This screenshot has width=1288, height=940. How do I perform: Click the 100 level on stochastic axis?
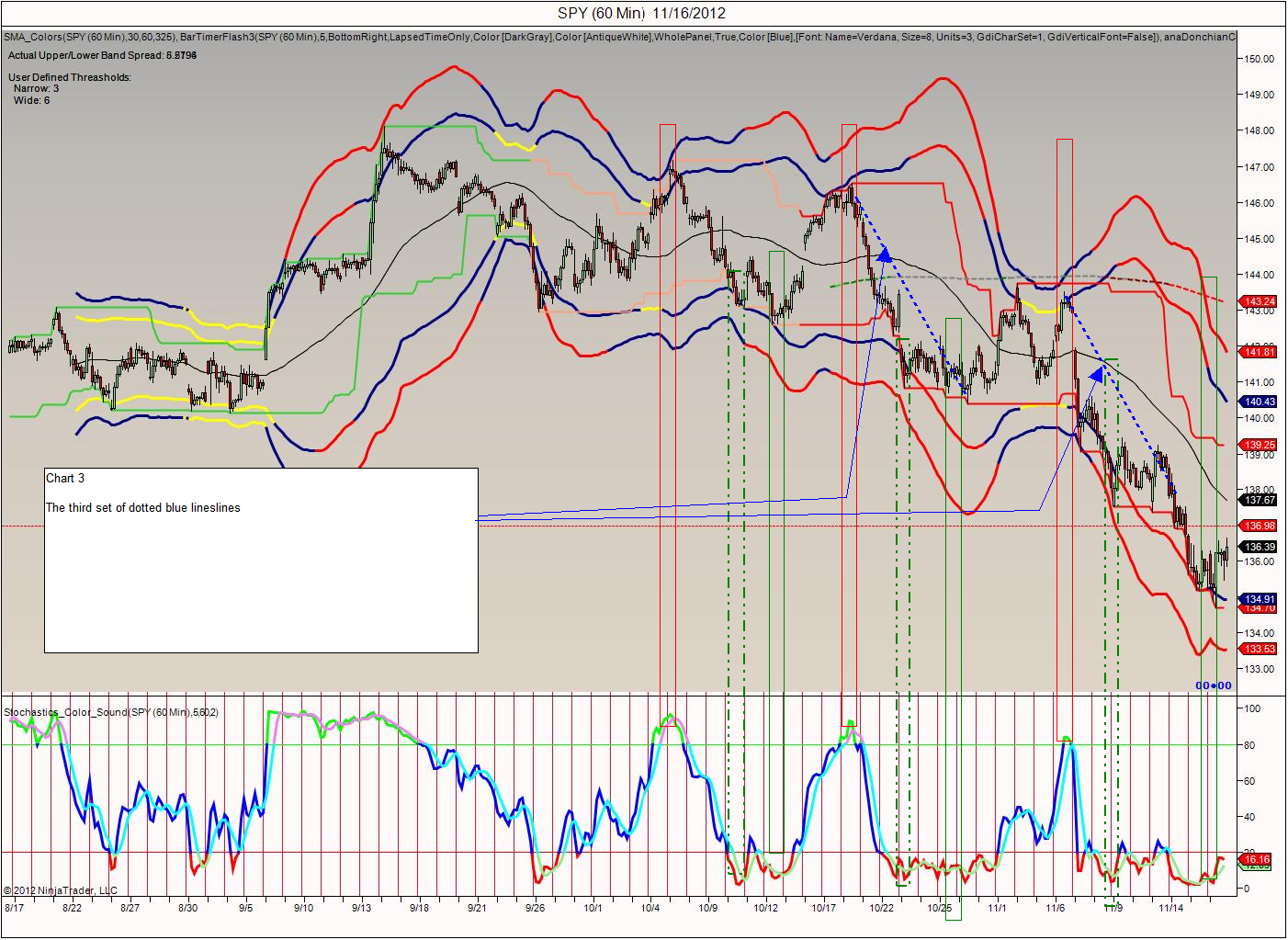(1252, 708)
